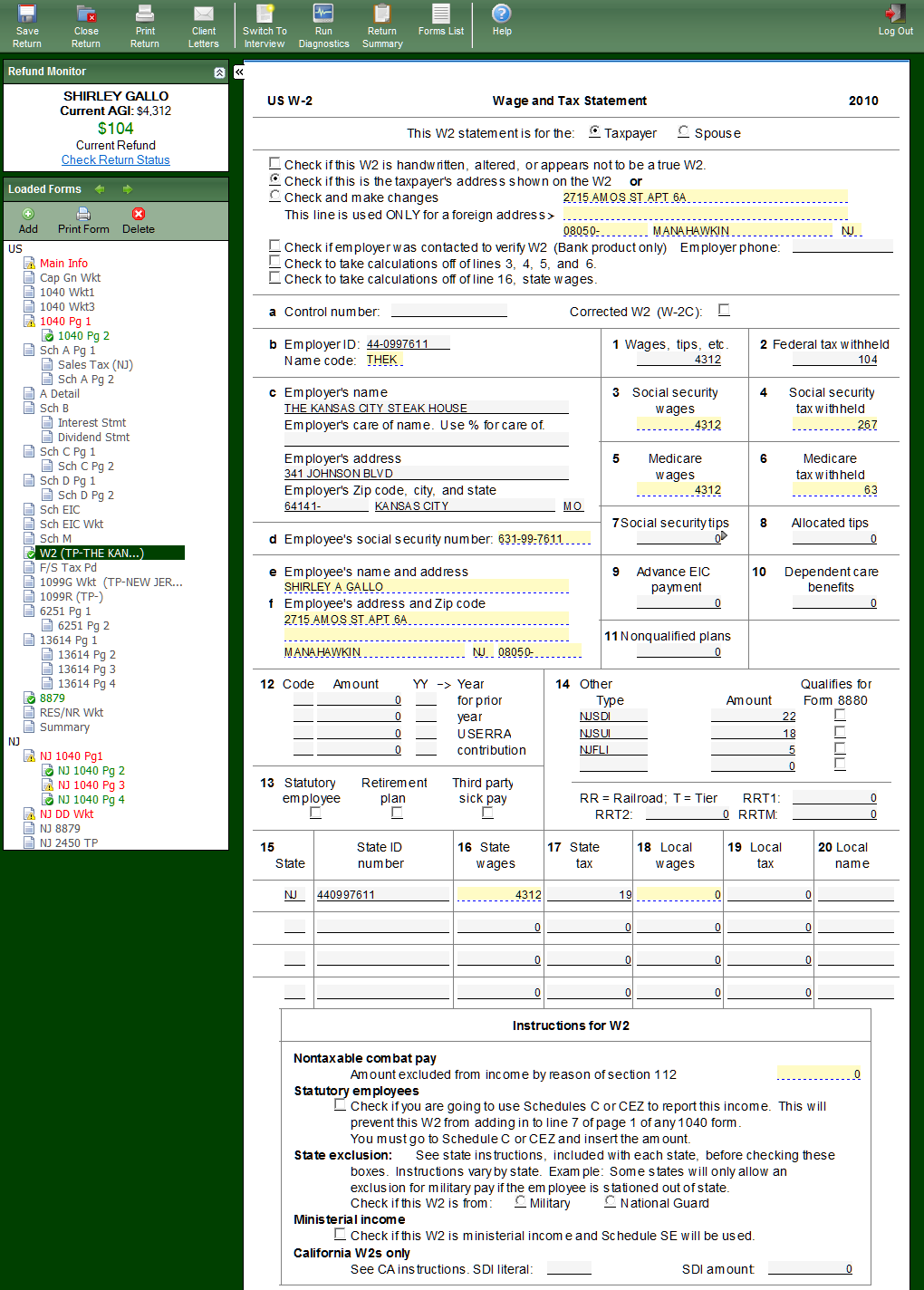Select NJ 1040 Pg1 in the forms list

[71, 756]
